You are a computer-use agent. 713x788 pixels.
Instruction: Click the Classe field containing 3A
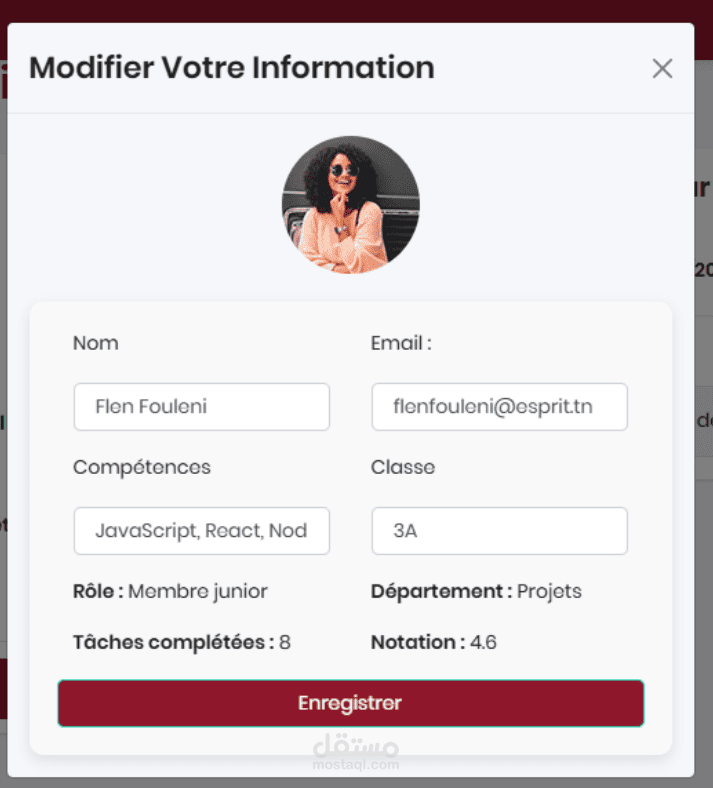click(x=499, y=531)
